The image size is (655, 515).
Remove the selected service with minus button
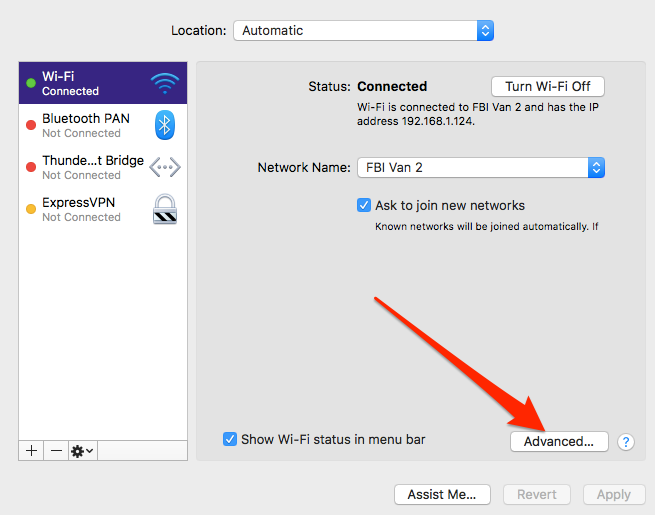[56, 451]
